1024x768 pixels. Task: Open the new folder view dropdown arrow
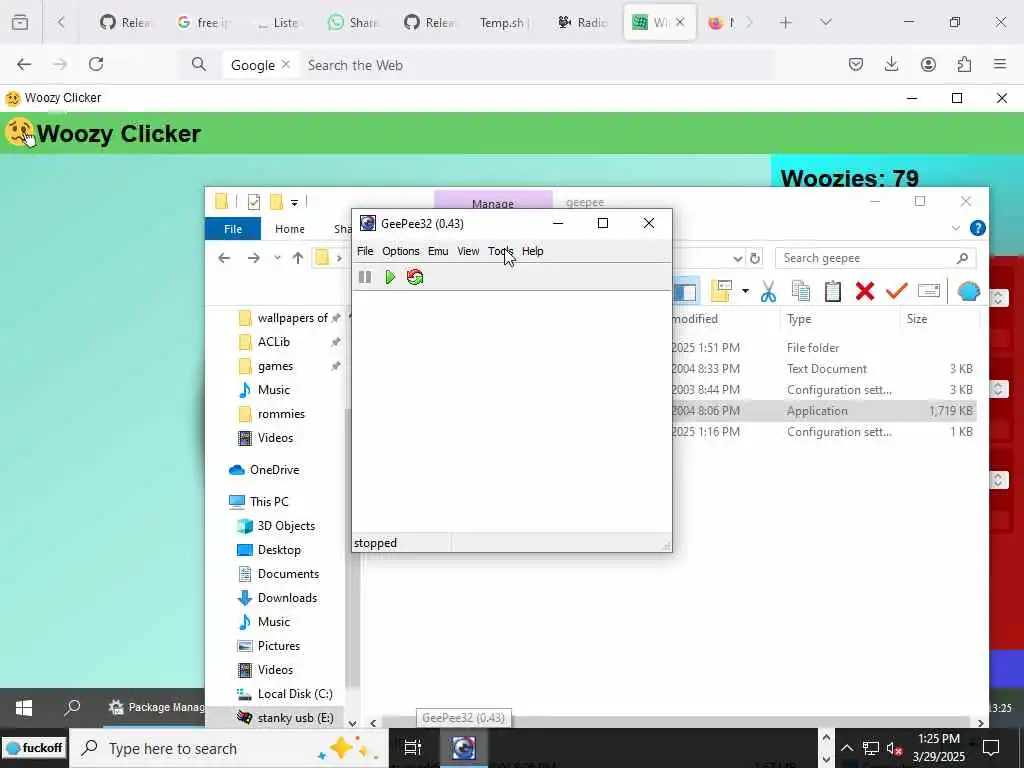coord(745,291)
